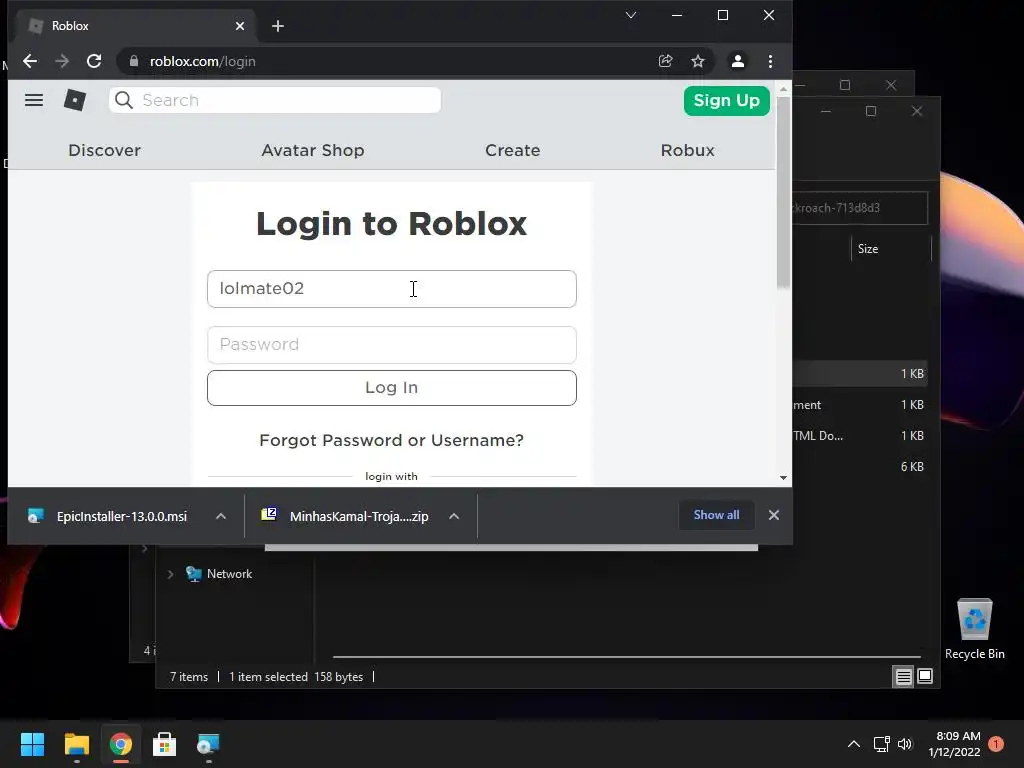The height and width of the screenshot is (768, 1024).
Task: Select the 'TML Do...' file row
Action: pyautogui.click(x=860, y=436)
